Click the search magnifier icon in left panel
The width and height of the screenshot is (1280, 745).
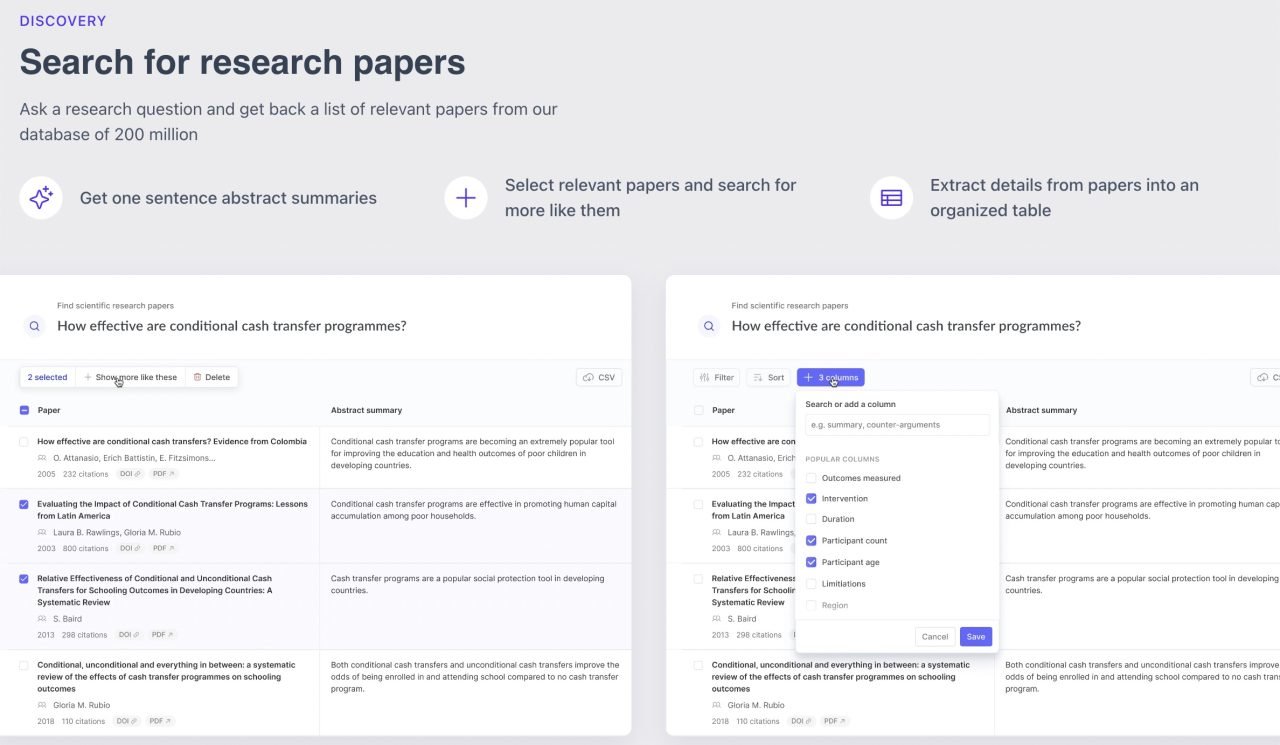tap(35, 326)
